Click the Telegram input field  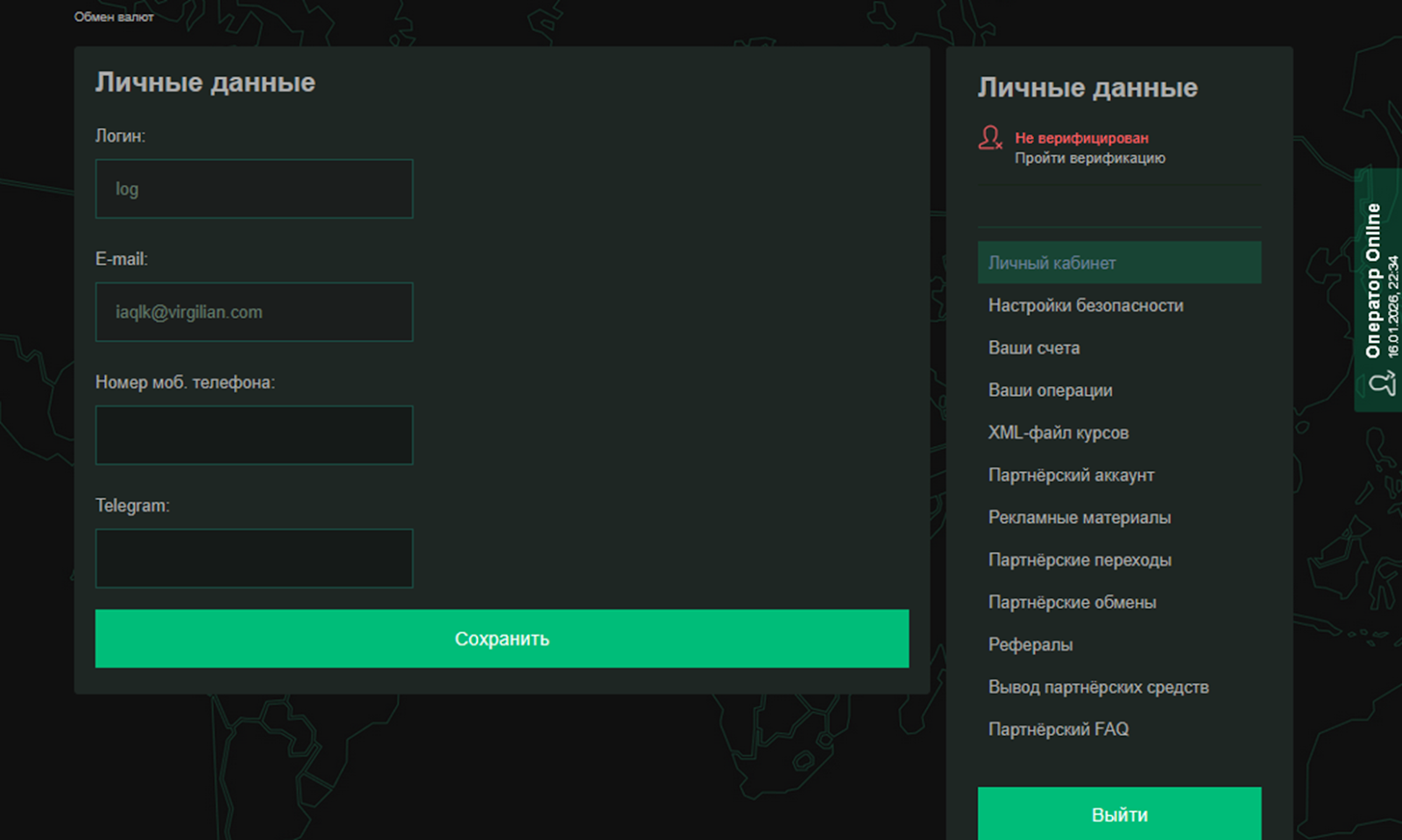[x=253, y=558]
